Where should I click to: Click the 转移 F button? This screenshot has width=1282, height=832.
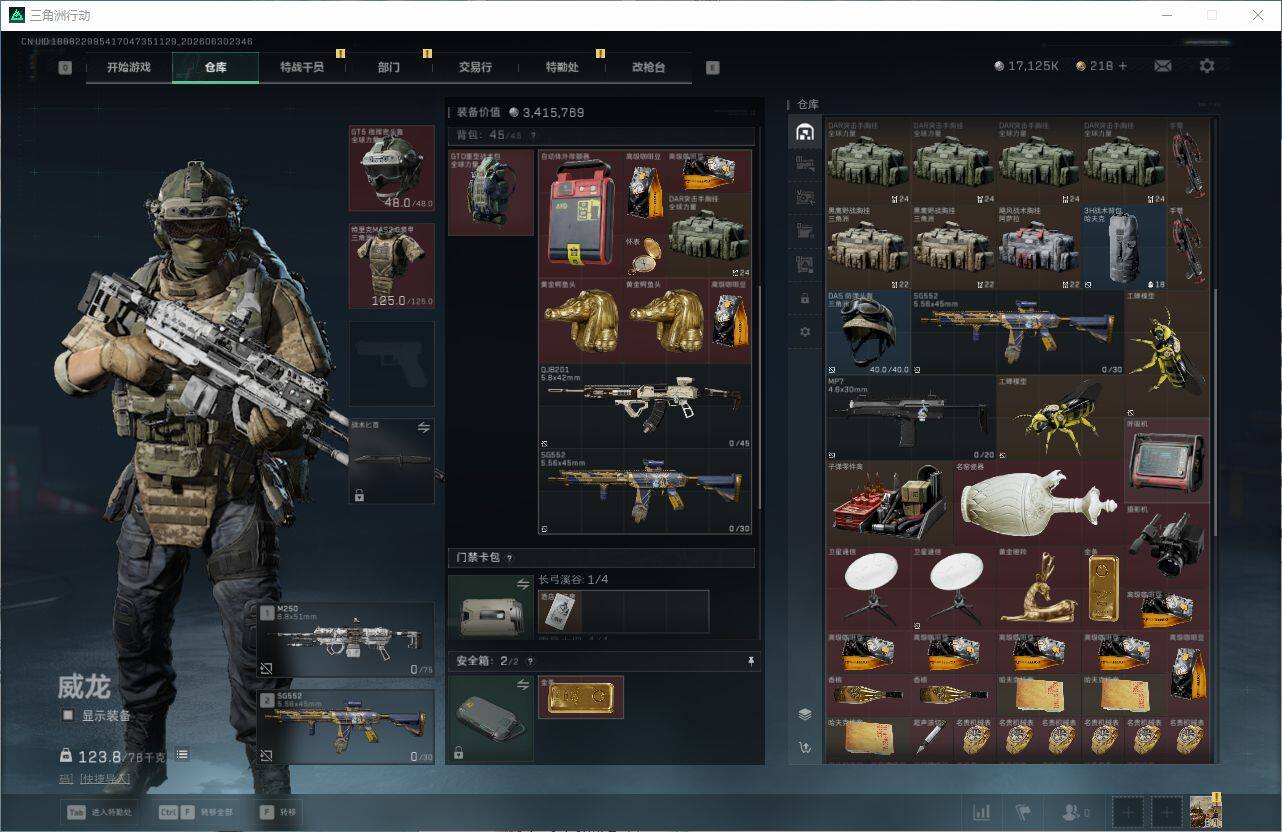click(x=277, y=812)
